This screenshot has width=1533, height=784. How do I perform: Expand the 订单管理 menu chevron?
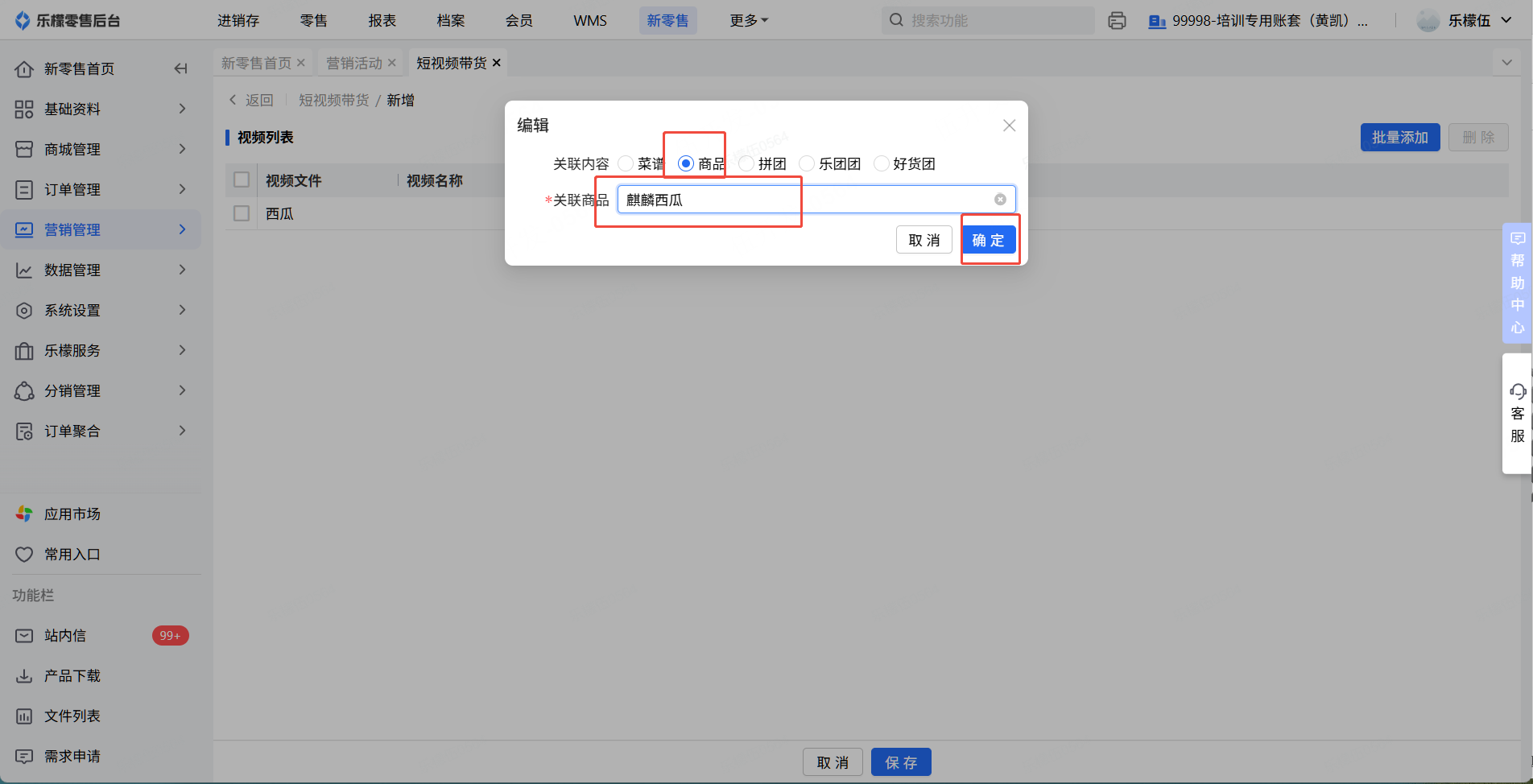tap(183, 189)
